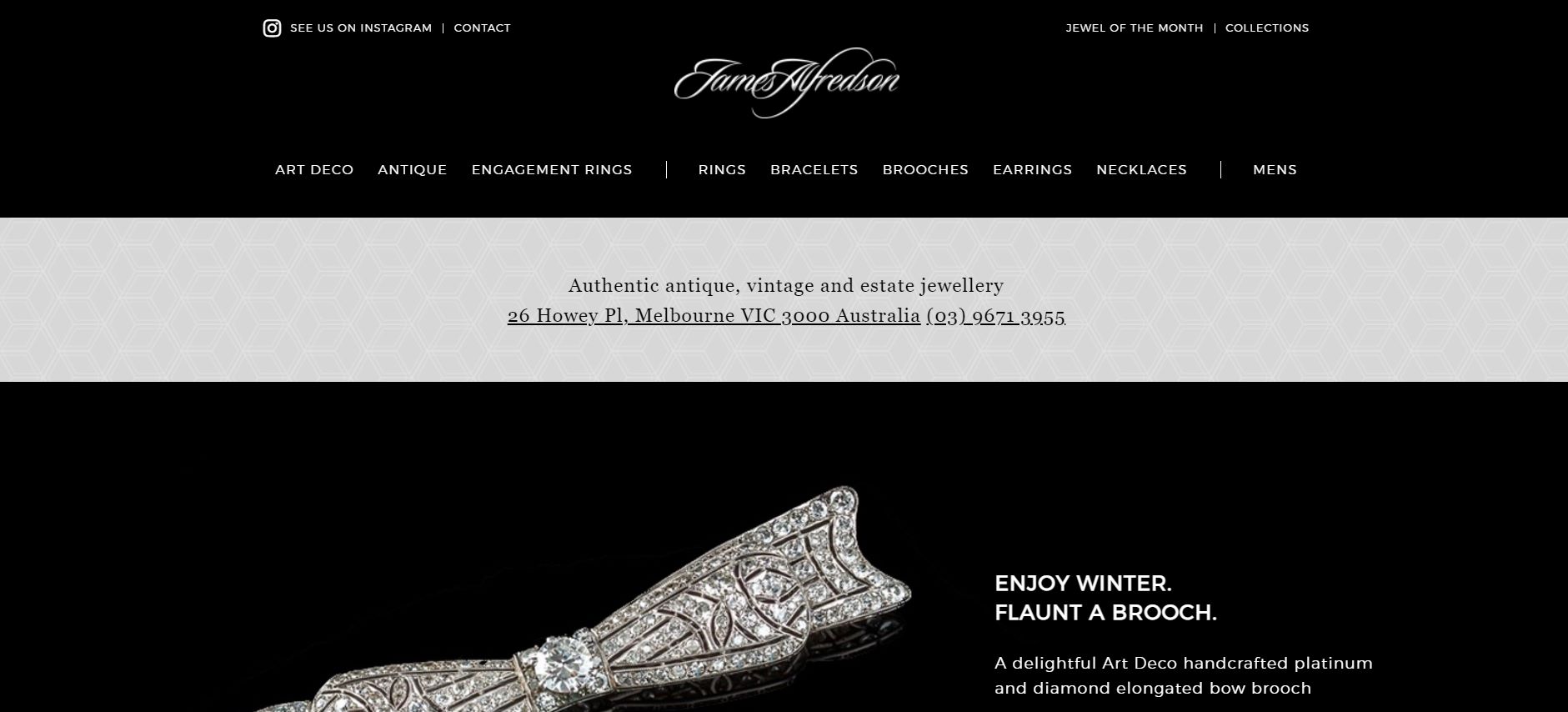This screenshot has width=1568, height=712.
Task: Select the Antique menu item
Action: (413, 170)
